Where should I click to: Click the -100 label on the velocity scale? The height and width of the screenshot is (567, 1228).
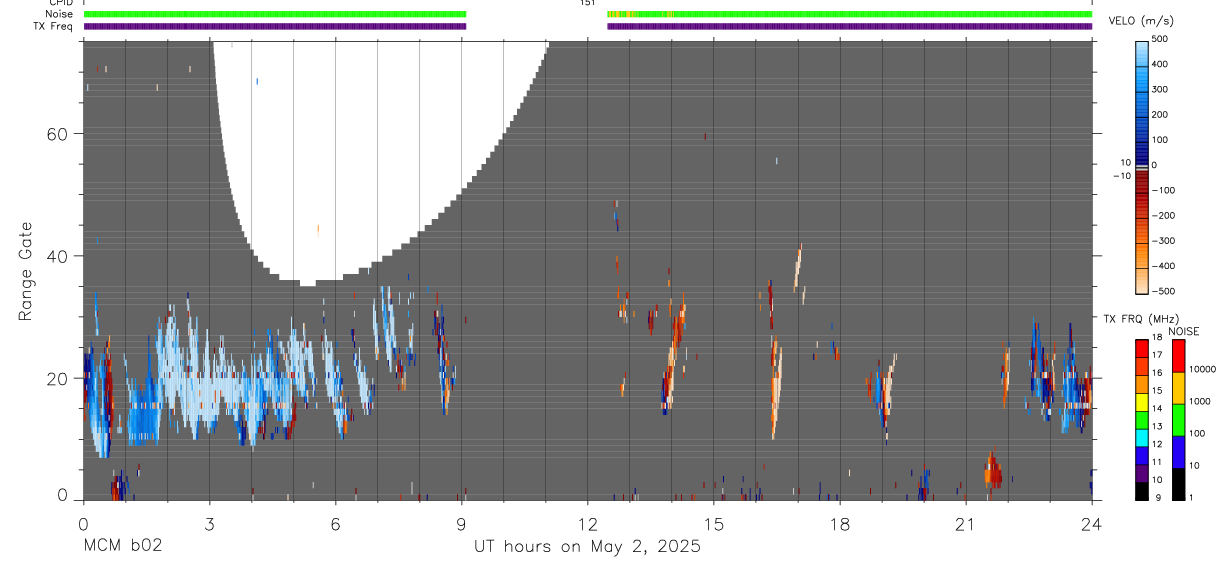pyautogui.click(x=1165, y=190)
